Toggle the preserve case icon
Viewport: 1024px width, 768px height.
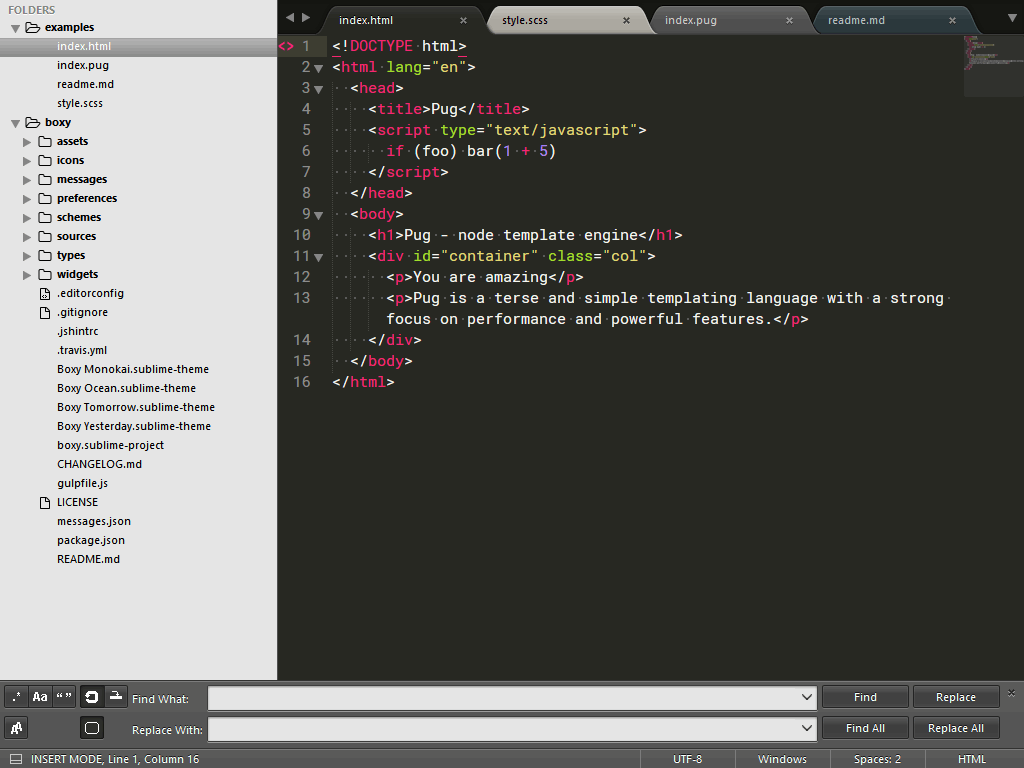[16, 728]
